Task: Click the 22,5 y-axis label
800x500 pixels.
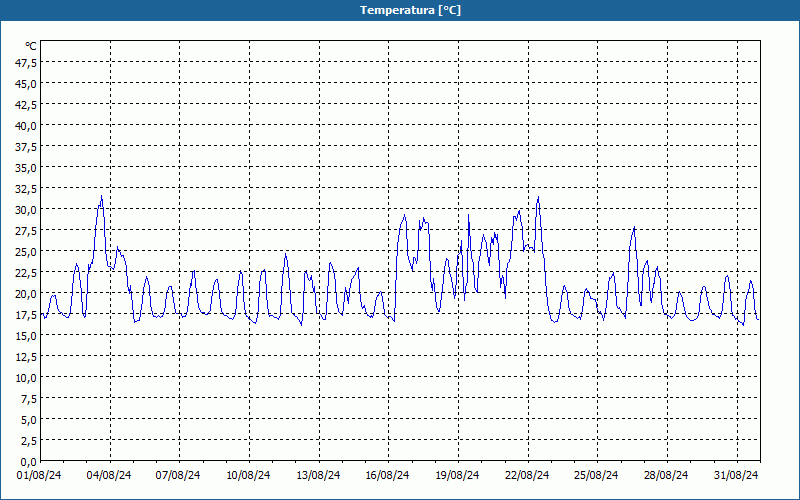Action: click(x=27, y=273)
